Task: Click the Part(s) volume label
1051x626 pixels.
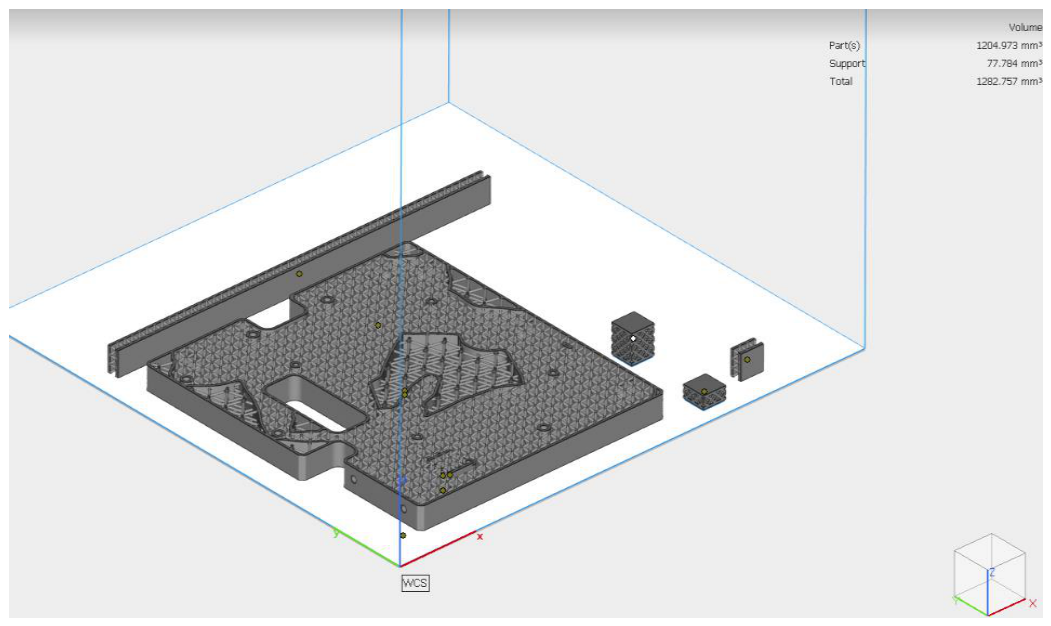Action: coord(844,46)
